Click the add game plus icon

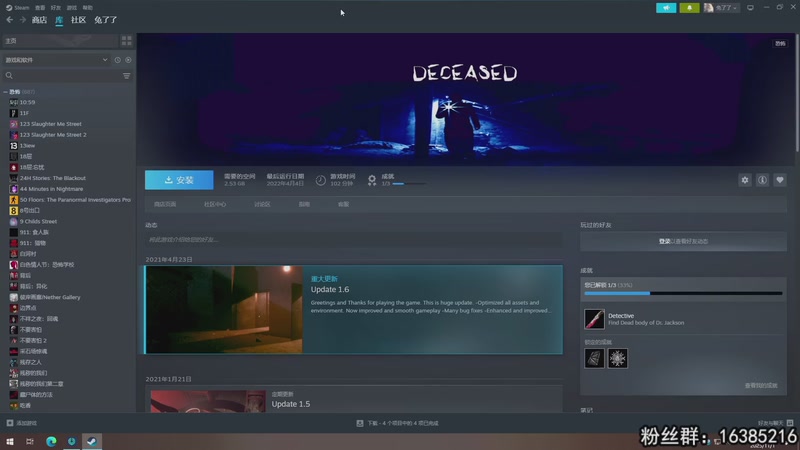point(10,423)
